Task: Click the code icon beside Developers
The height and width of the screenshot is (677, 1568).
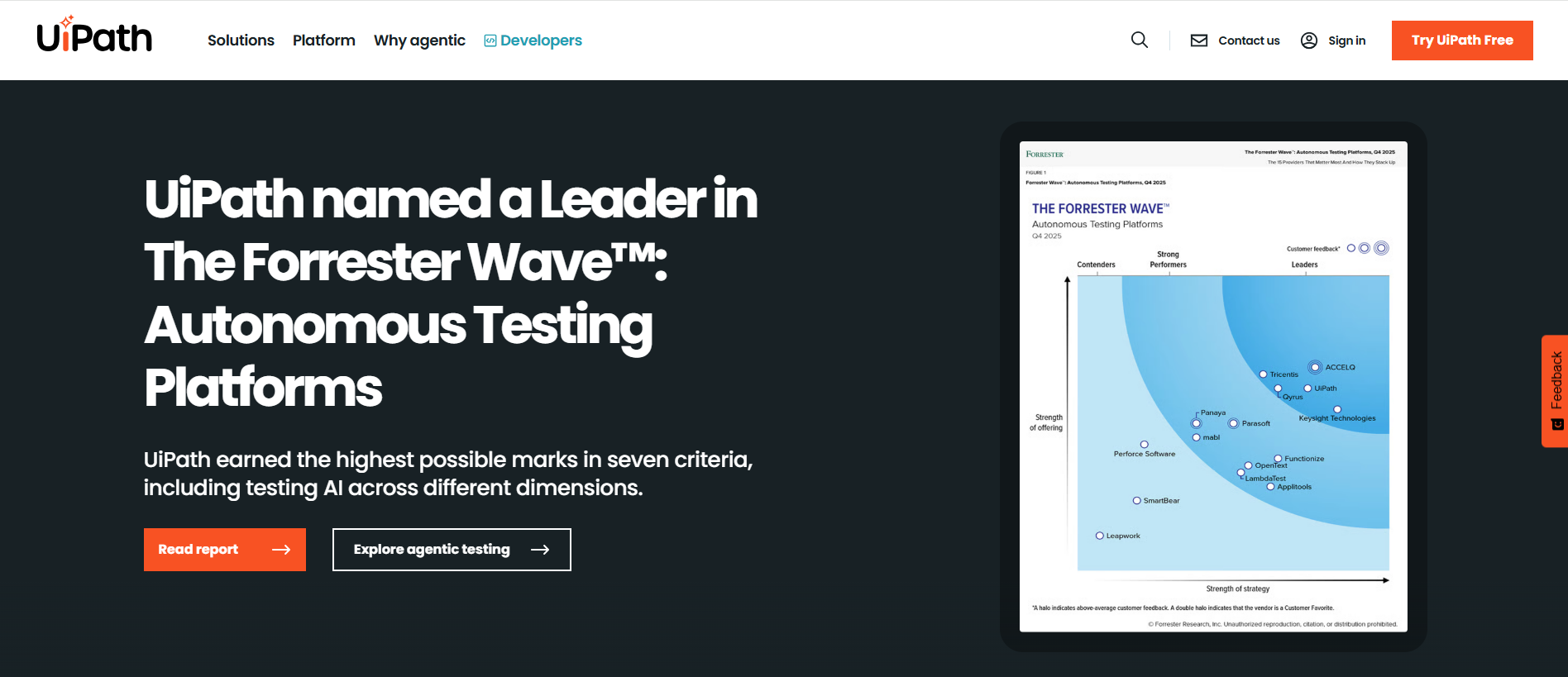Action: (x=490, y=40)
